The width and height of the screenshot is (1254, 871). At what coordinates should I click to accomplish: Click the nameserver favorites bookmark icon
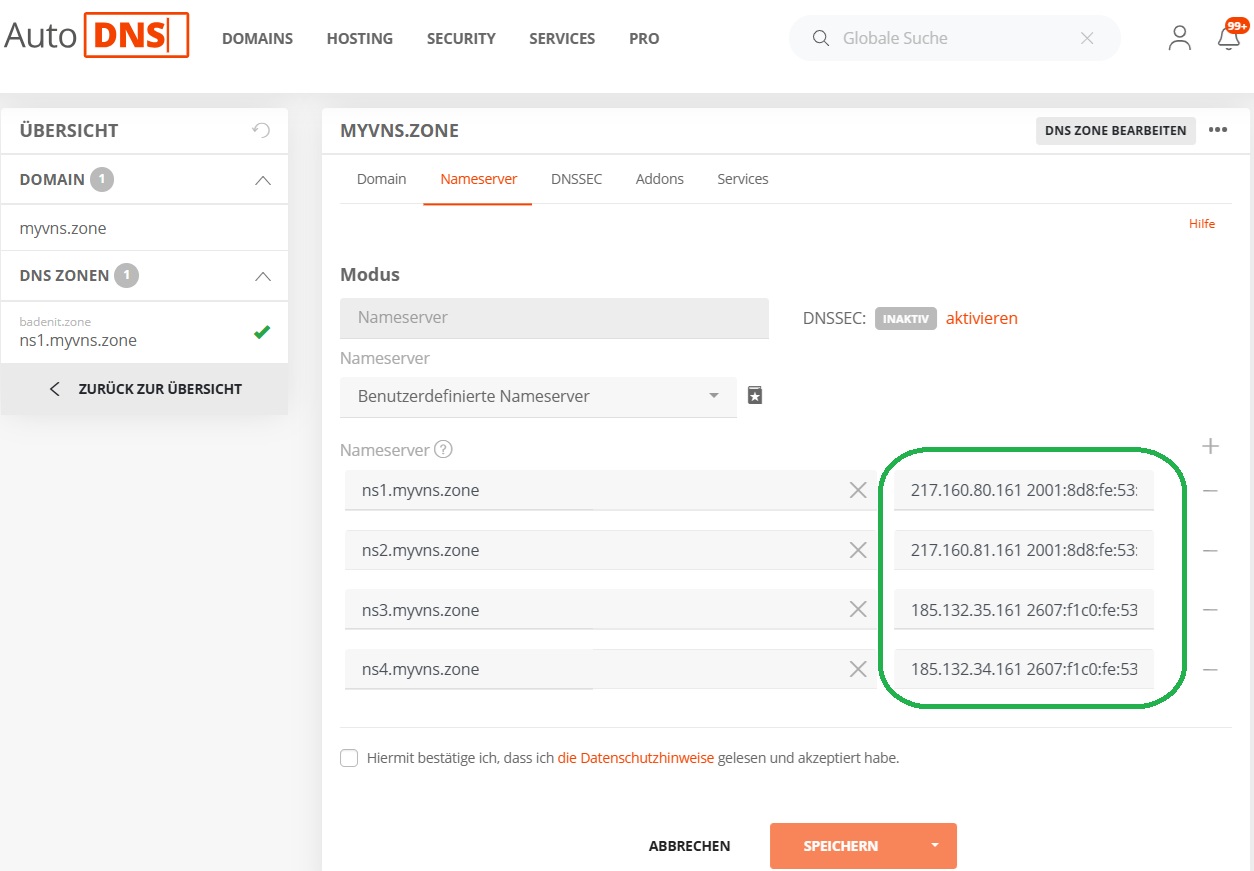[755, 396]
